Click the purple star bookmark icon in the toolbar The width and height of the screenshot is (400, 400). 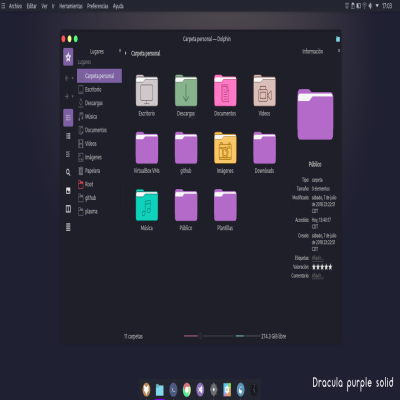pos(68,57)
